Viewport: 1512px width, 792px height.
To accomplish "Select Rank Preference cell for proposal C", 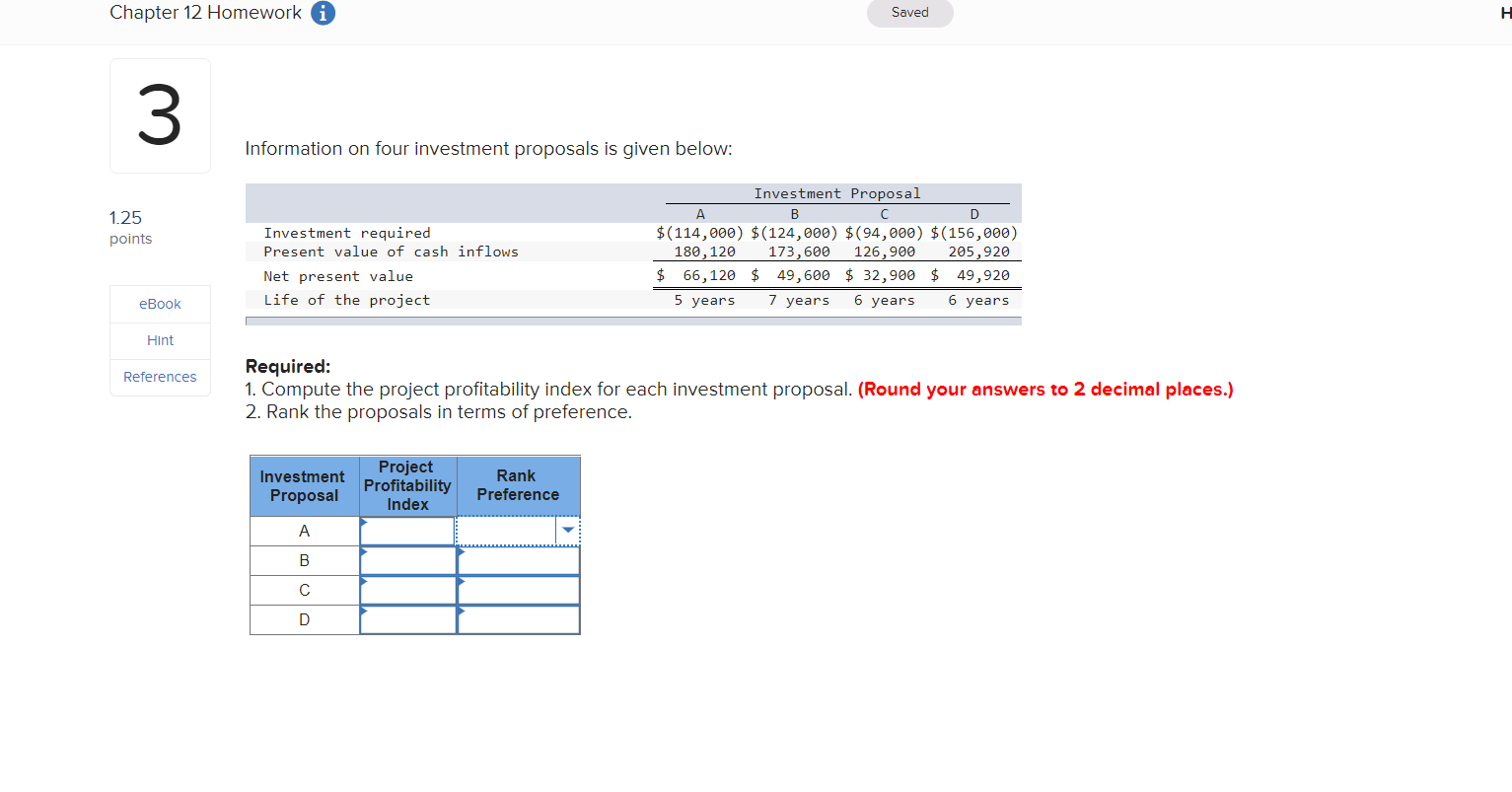I will 519,590.
